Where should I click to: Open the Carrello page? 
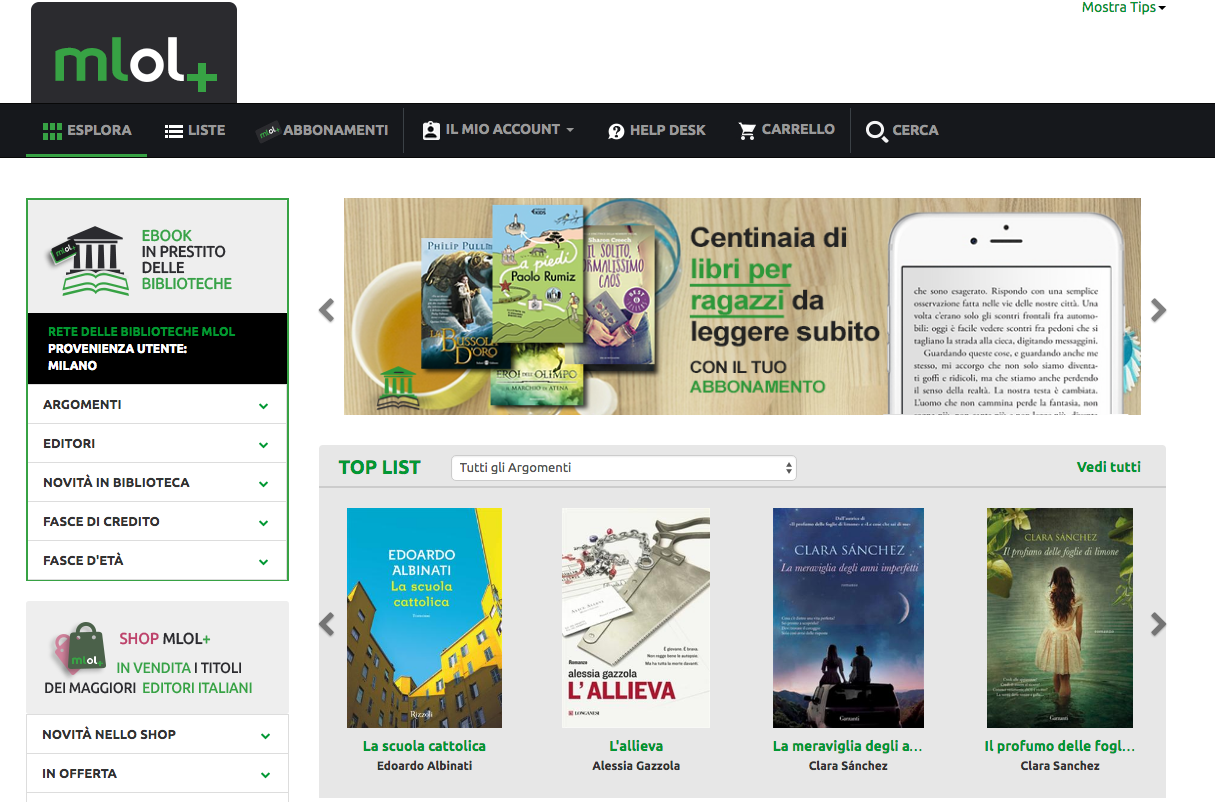(x=786, y=130)
